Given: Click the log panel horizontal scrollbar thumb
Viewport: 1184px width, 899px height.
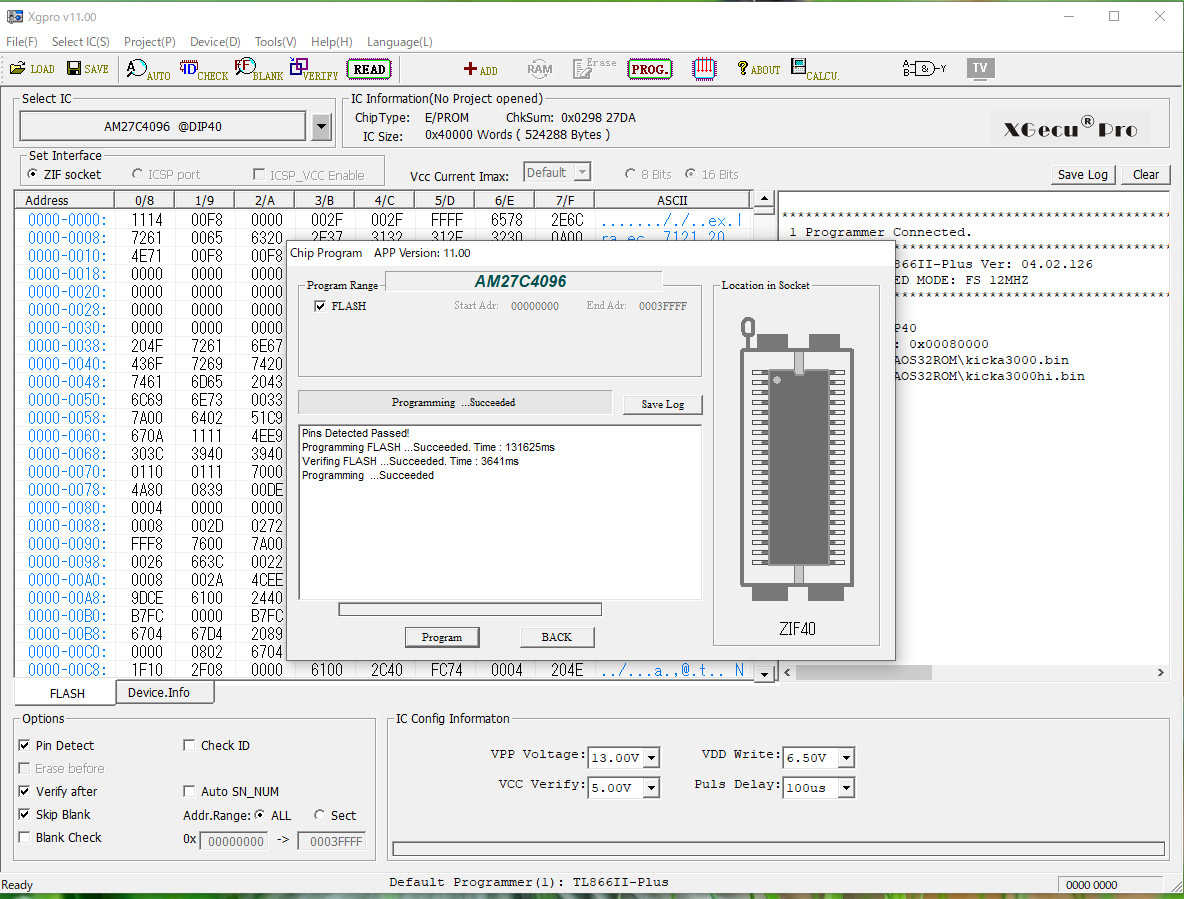Looking at the screenshot, I should click(863, 672).
